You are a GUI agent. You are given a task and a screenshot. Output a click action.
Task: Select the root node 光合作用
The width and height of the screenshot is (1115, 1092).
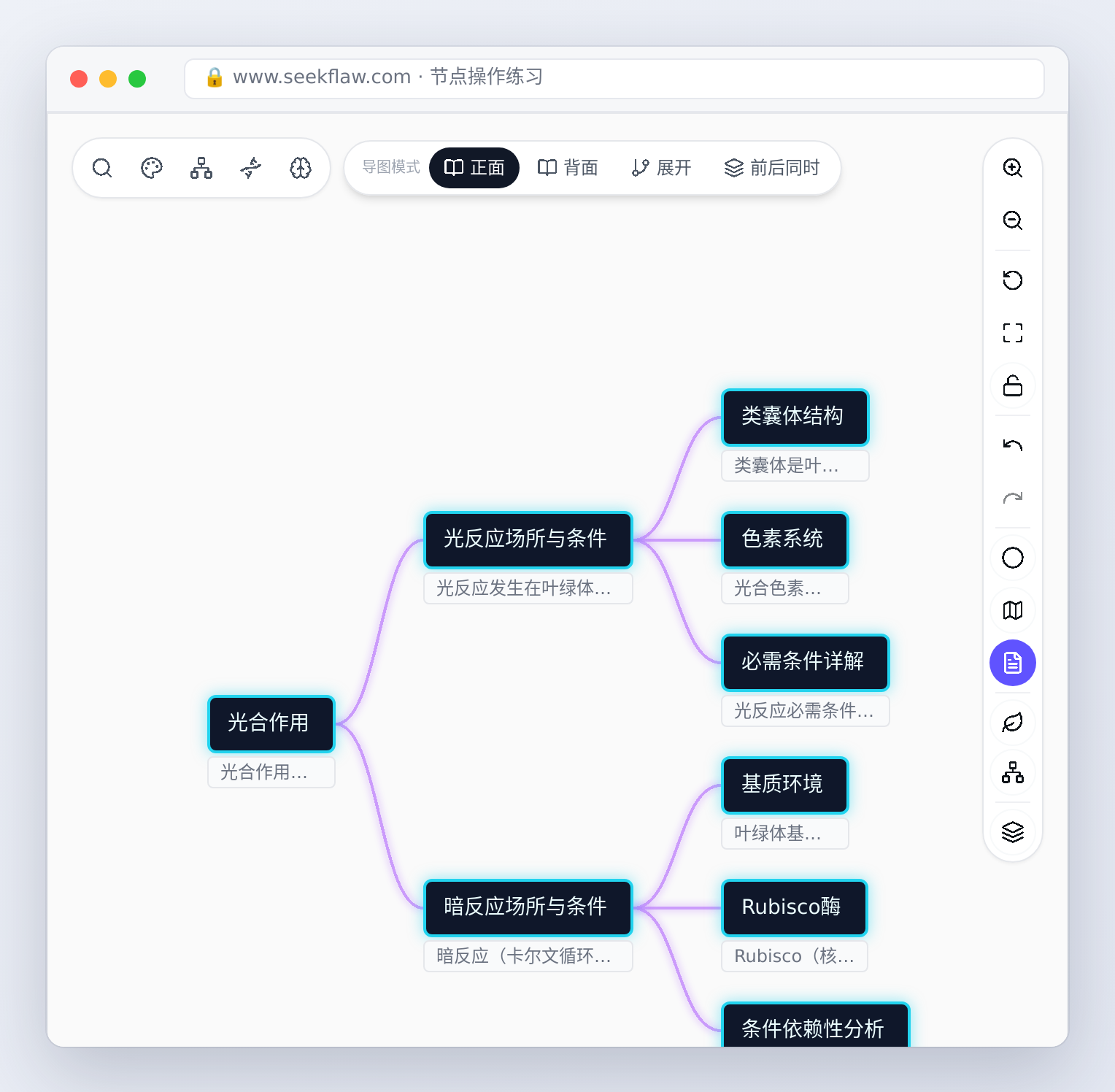[271, 723]
